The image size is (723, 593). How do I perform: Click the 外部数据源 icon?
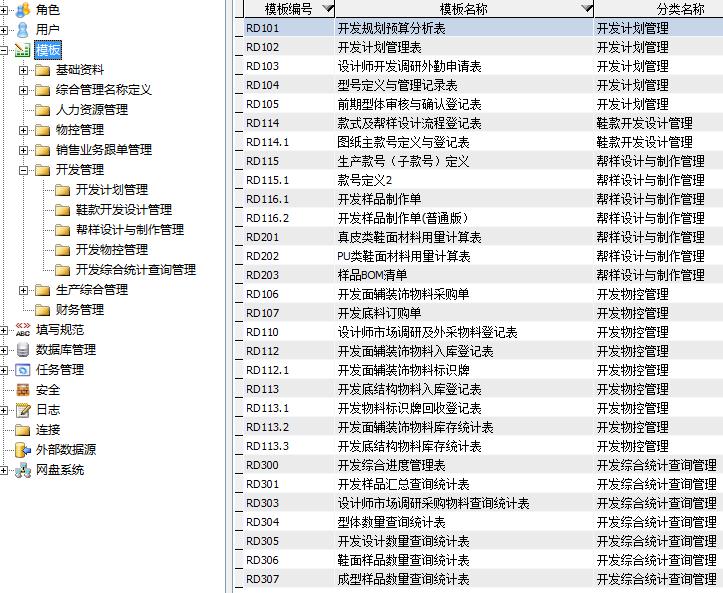(22, 450)
